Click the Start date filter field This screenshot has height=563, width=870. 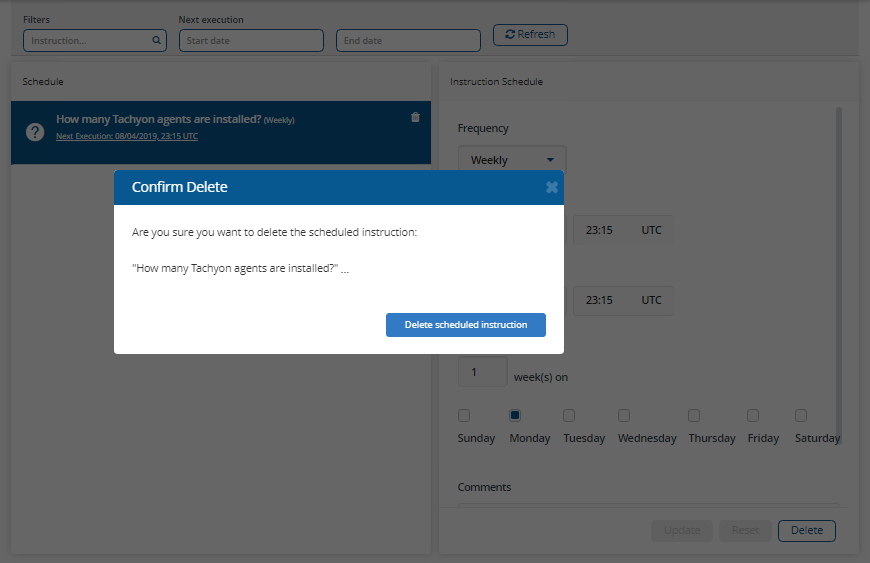click(x=251, y=41)
